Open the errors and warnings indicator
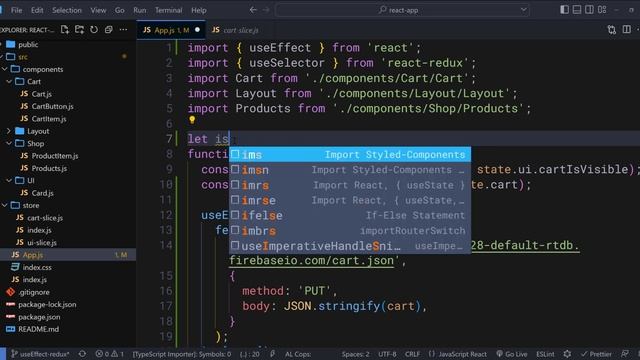Image resolution: width=640 pixels, height=360 pixels. (x=109, y=354)
